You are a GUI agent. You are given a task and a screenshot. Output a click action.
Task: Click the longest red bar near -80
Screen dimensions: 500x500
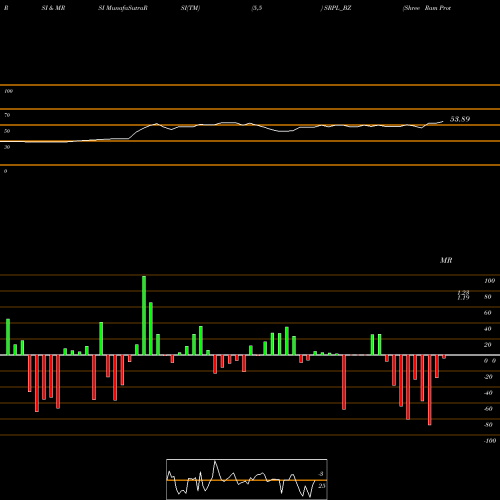point(430,390)
